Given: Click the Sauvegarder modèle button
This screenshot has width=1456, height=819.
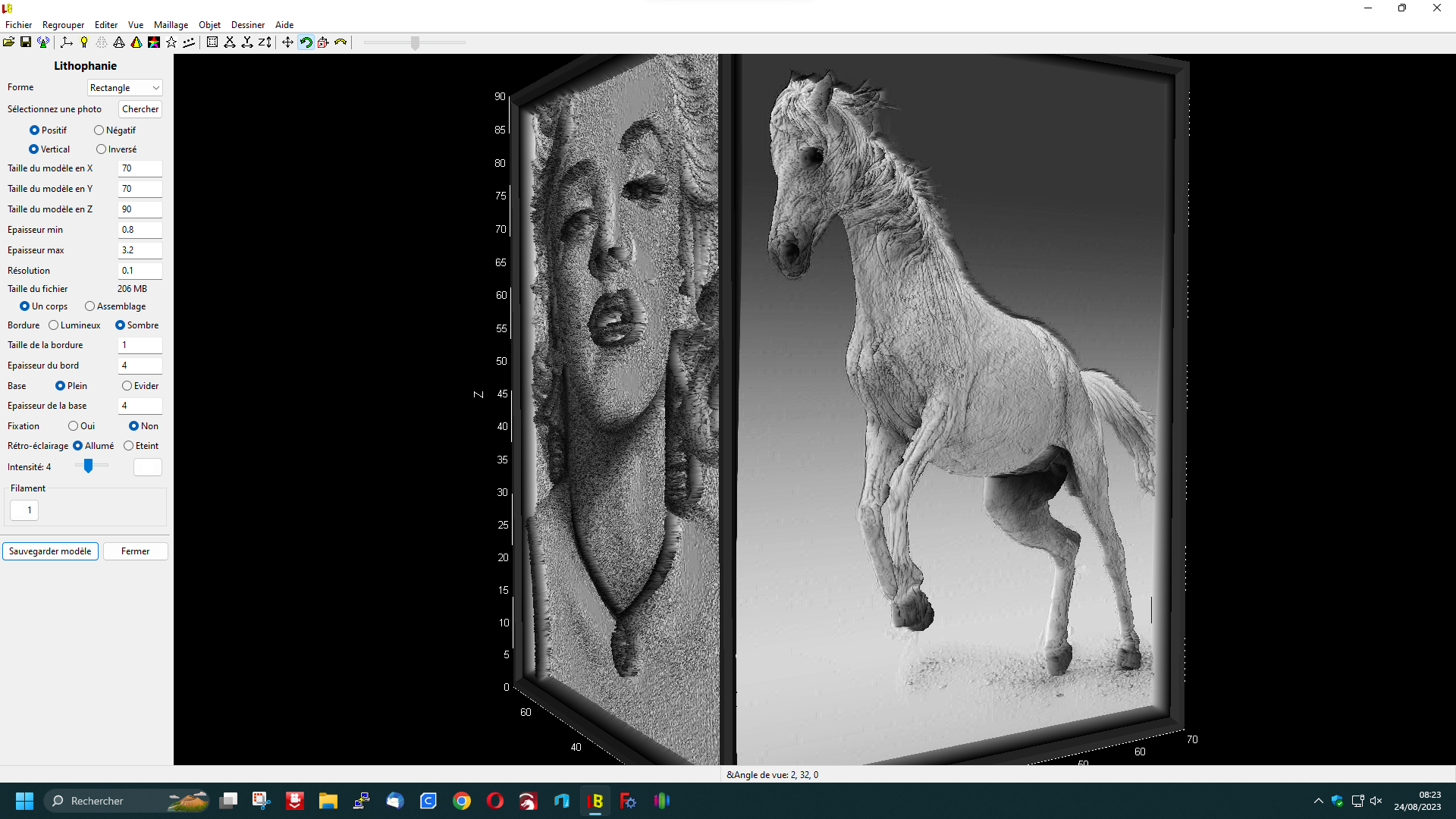Looking at the screenshot, I should pos(50,551).
